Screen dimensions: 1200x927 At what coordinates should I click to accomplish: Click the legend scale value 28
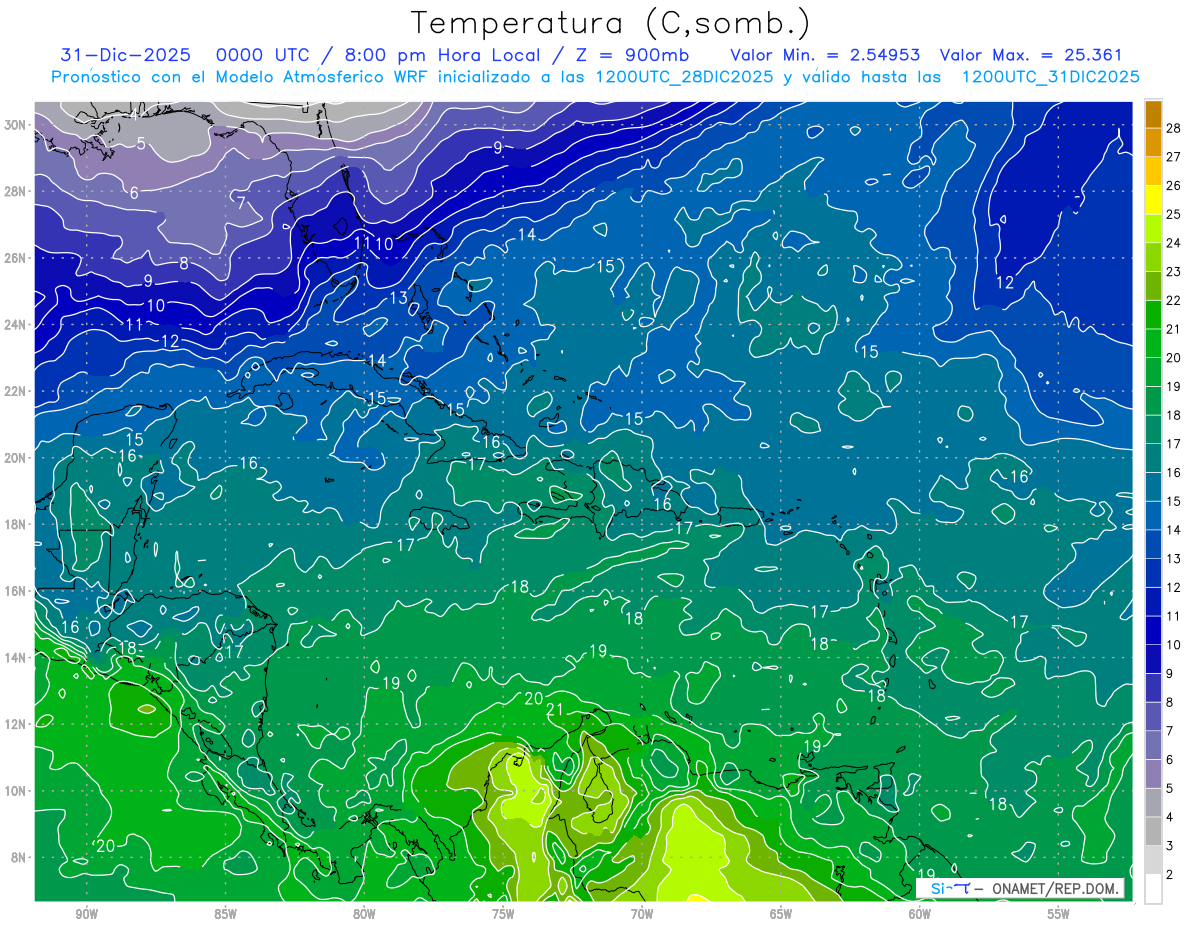(x=1173, y=128)
